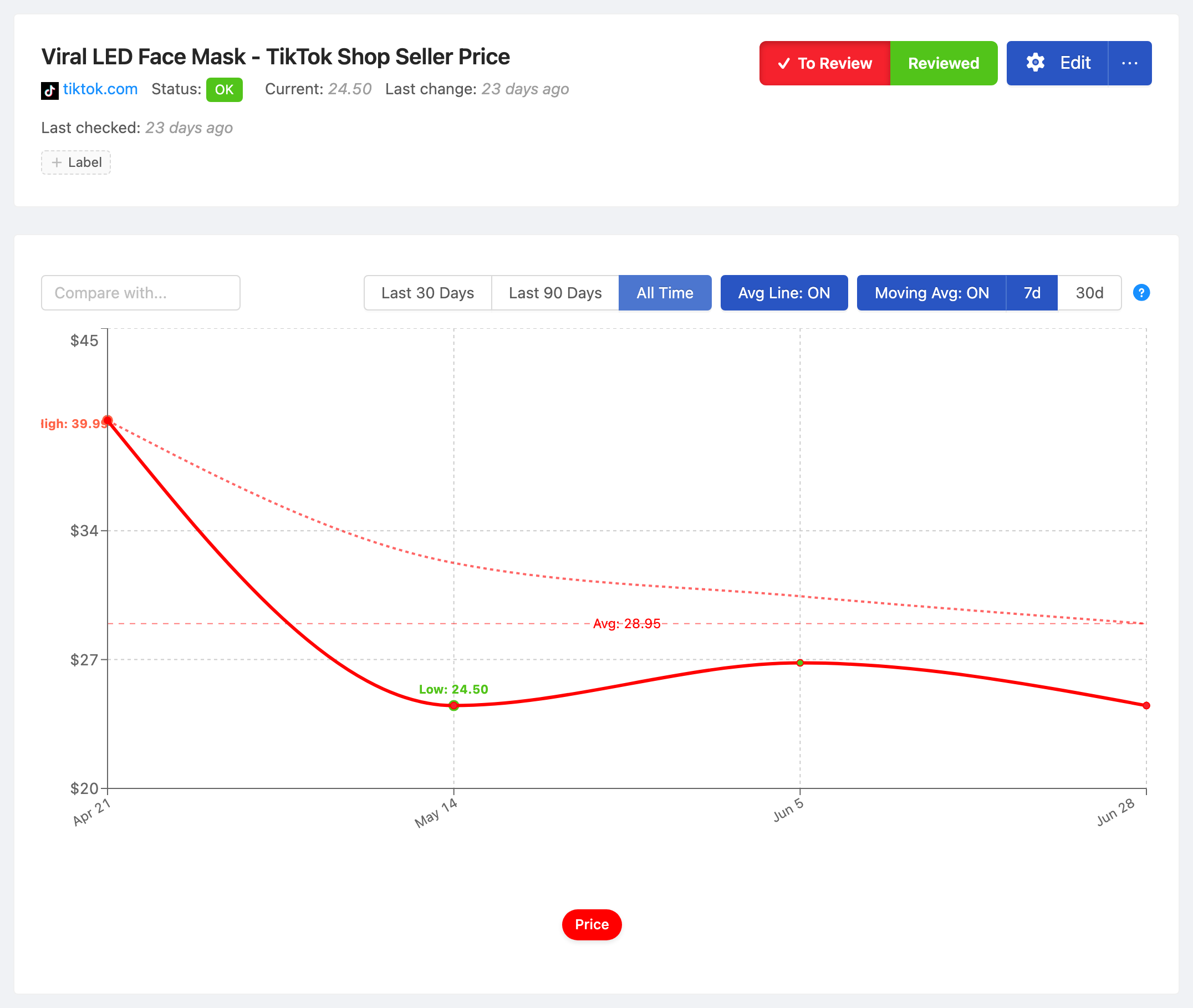This screenshot has height=1008, width=1193.
Task: Open the tiktok.com link
Action: coord(100,89)
